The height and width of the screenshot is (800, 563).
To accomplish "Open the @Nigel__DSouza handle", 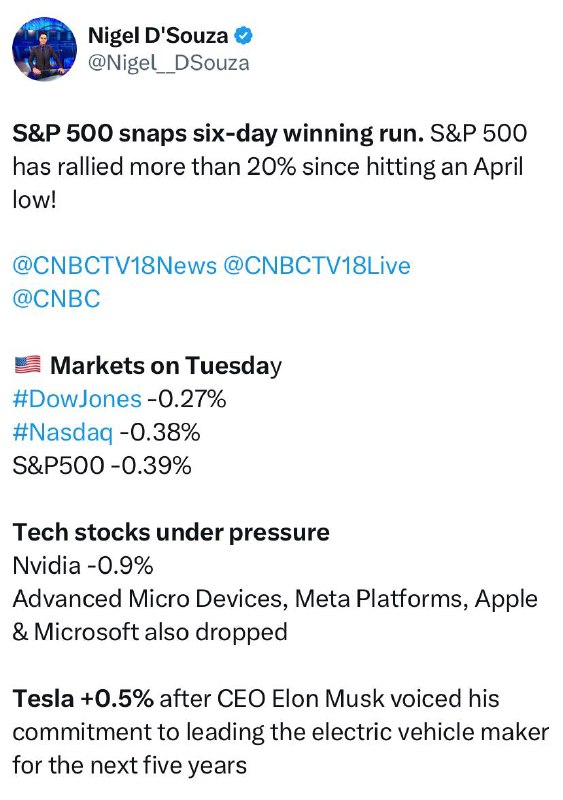I will (168, 63).
